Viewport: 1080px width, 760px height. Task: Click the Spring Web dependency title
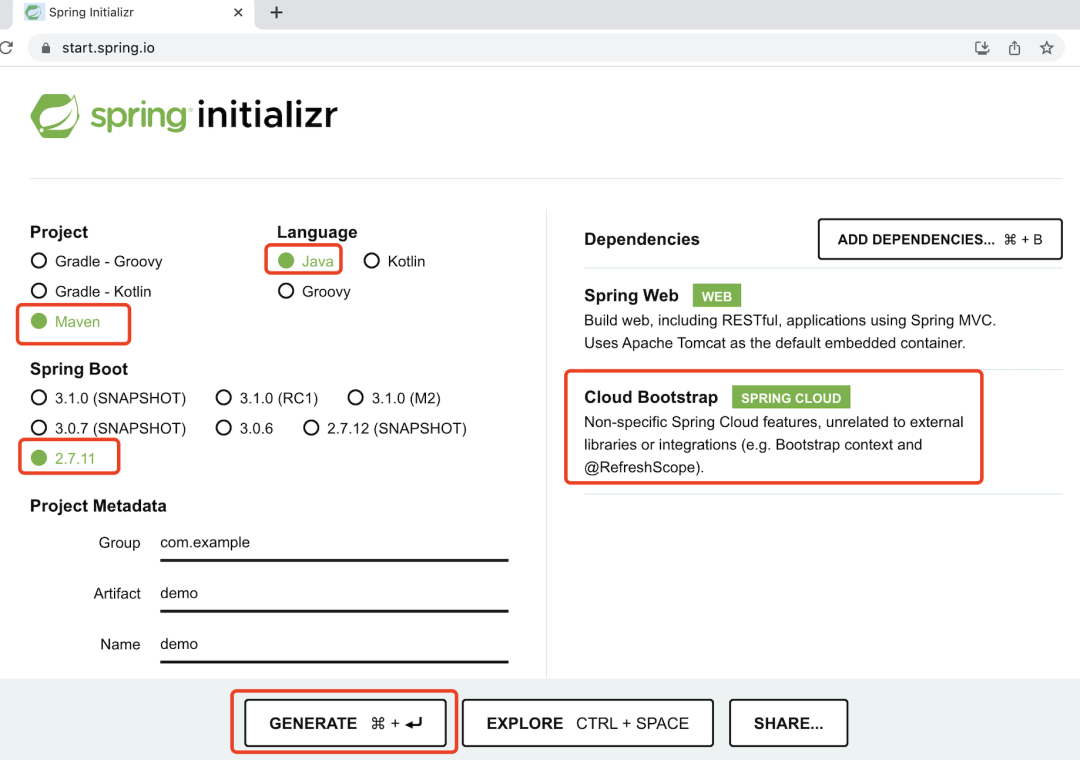point(631,296)
